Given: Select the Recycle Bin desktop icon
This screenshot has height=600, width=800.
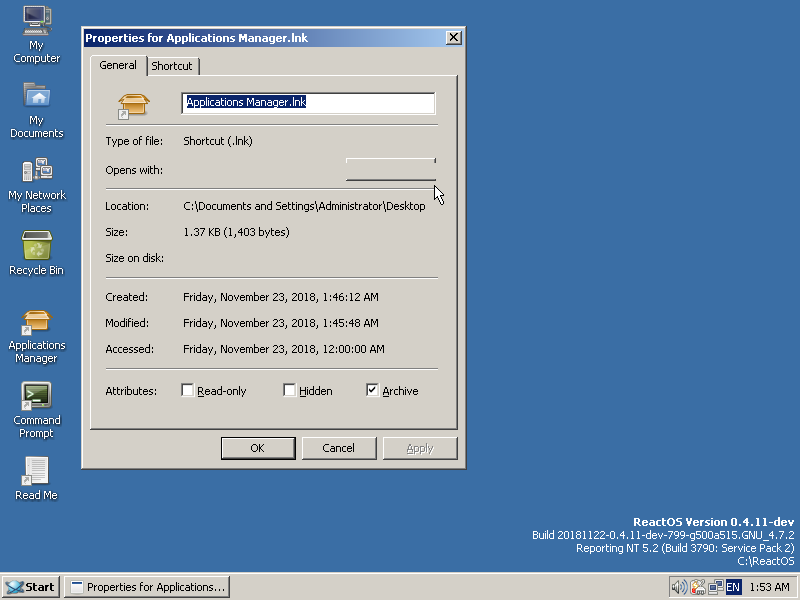Looking at the screenshot, I should tap(37, 253).
